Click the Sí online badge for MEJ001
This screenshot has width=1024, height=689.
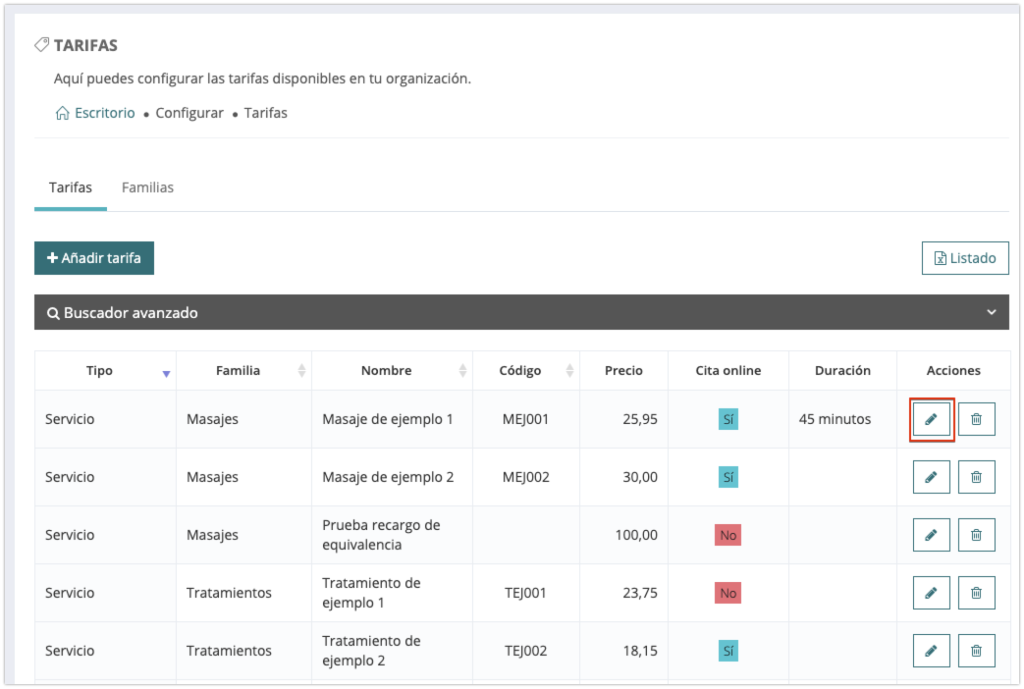(x=728, y=419)
